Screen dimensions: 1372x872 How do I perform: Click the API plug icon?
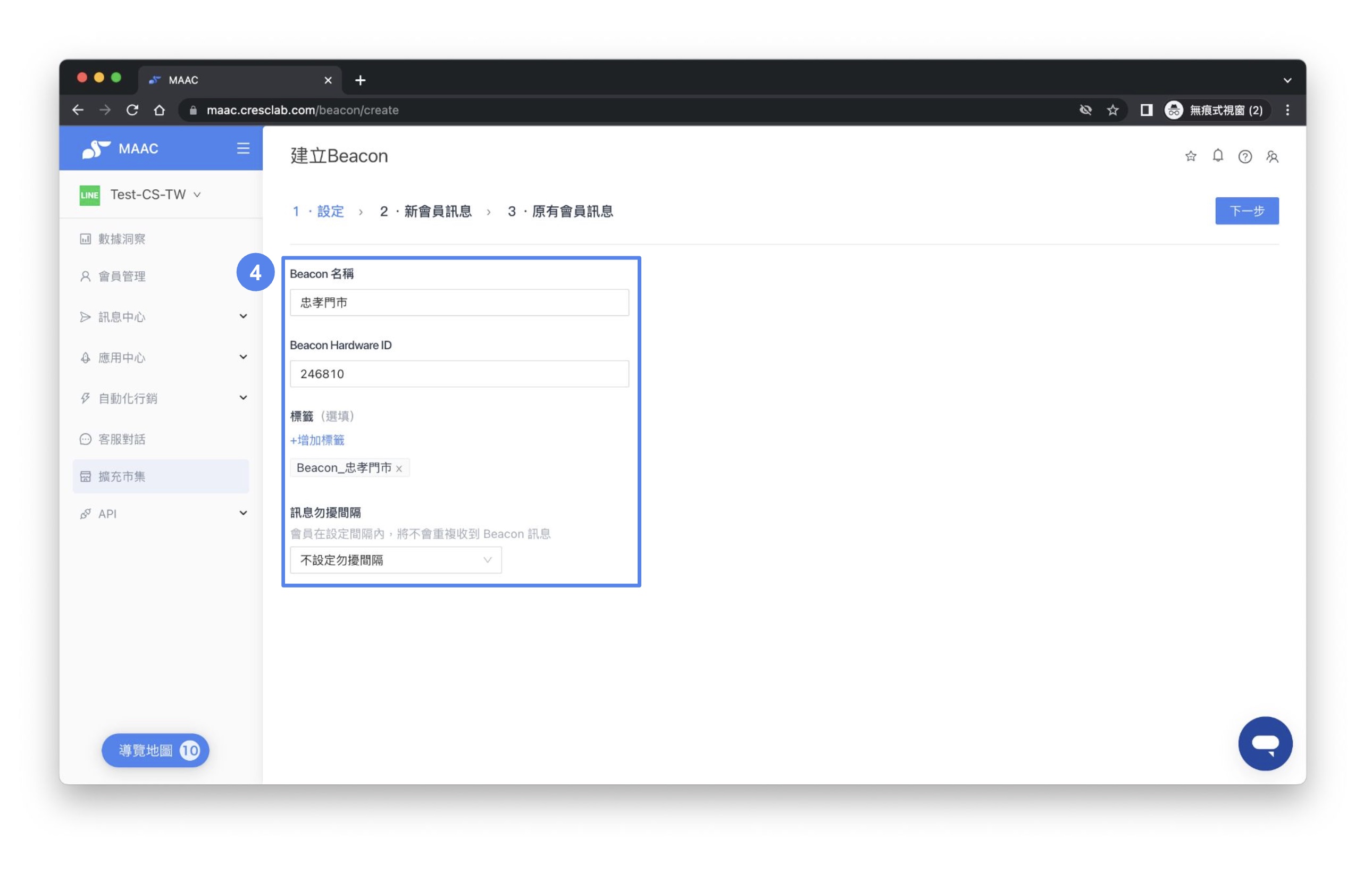(86, 514)
